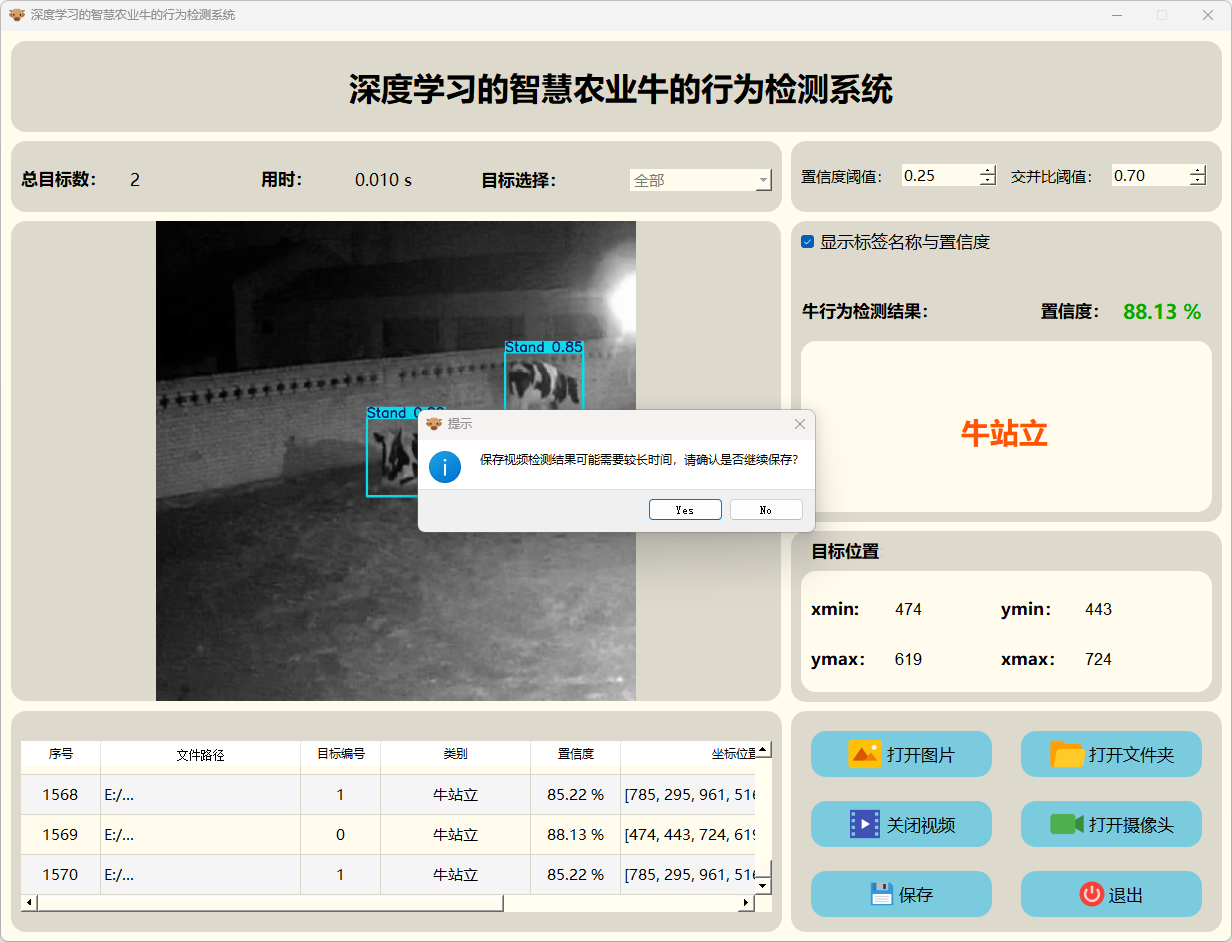Increase 置信度阈值 with up arrow
Image resolution: width=1232 pixels, height=942 pixels.
pos(988,170)
